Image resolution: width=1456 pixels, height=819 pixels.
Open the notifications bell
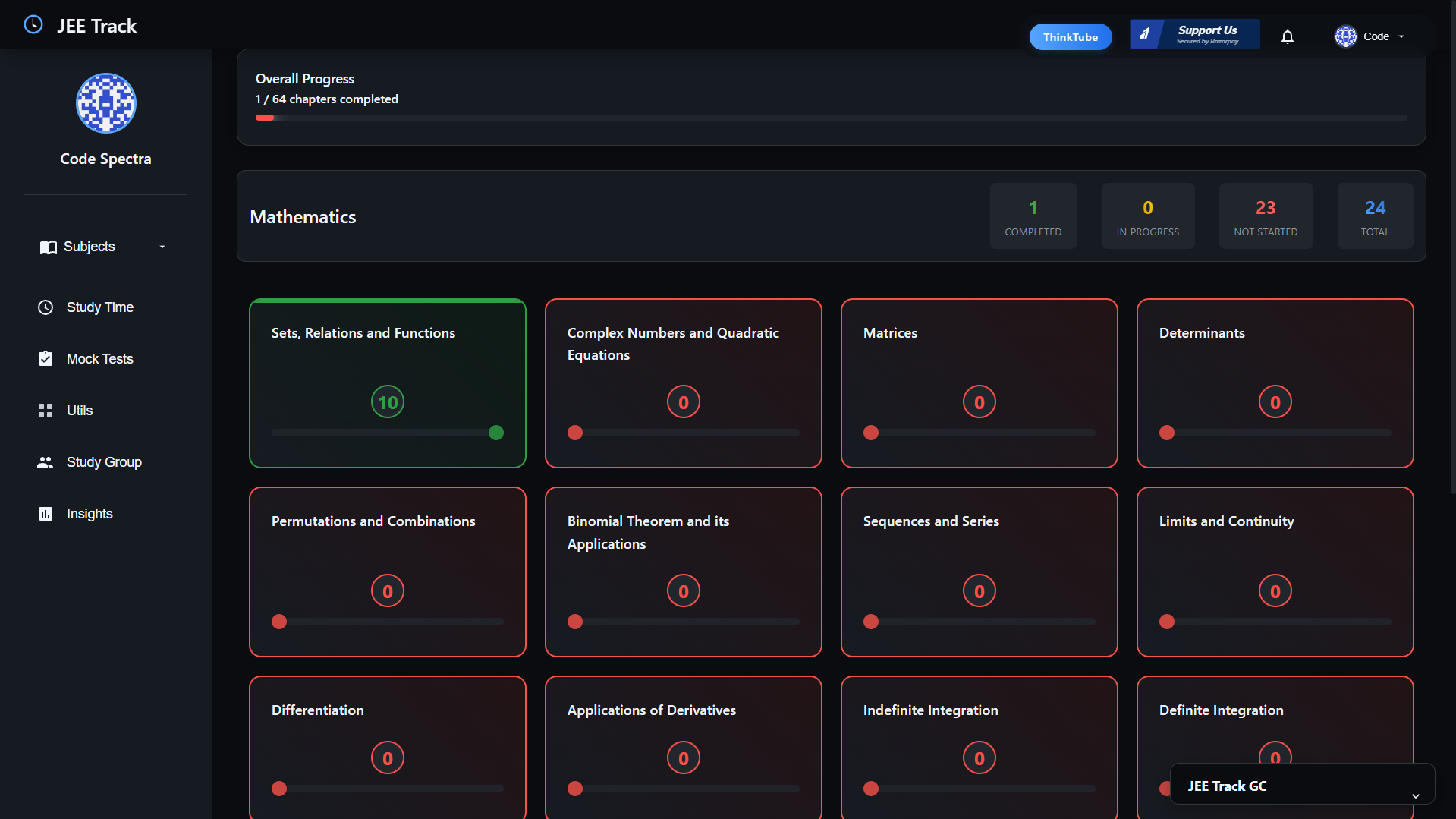coord(1288,36)
